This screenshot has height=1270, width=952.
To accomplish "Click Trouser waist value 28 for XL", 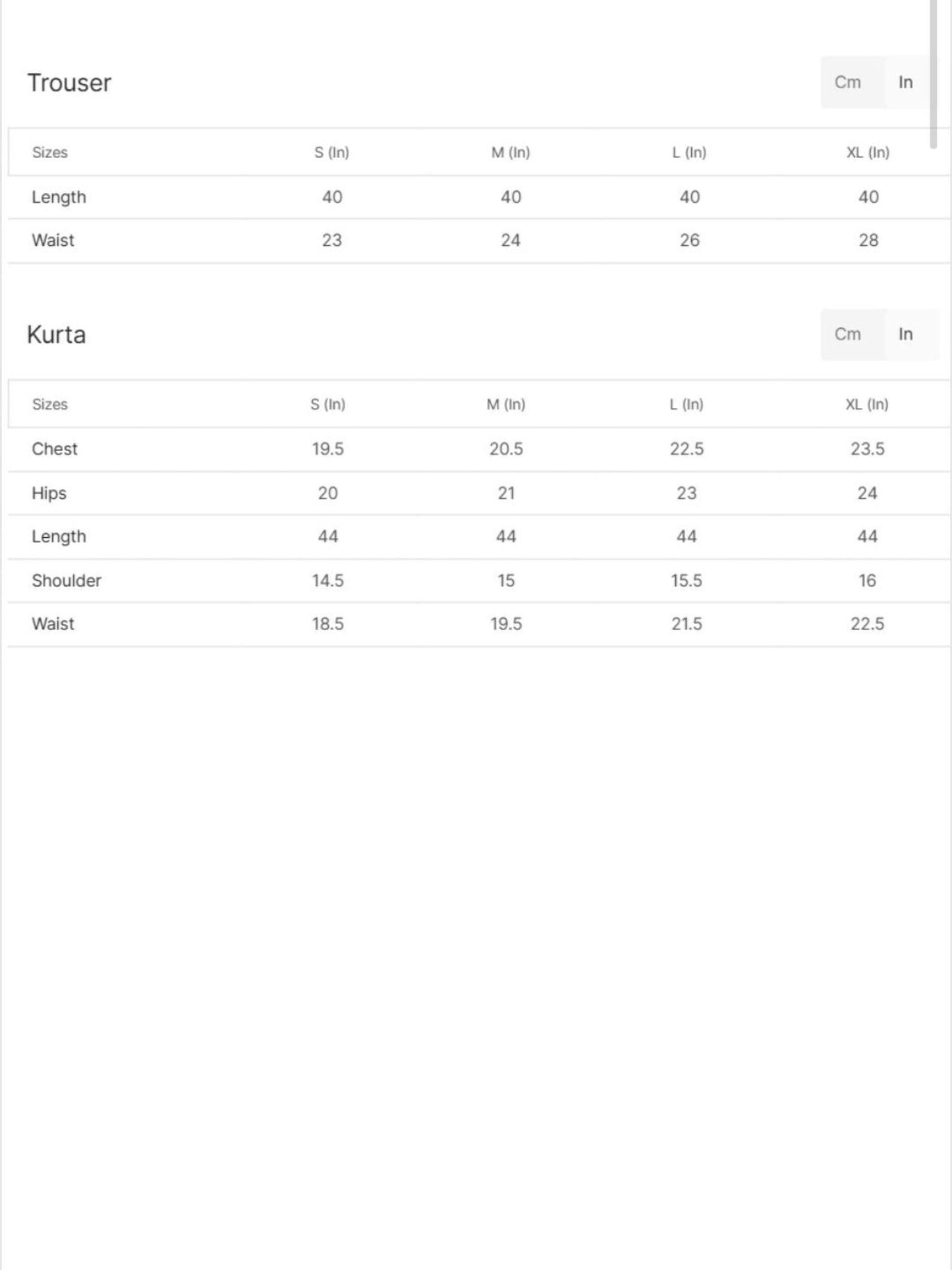I will coord(868,240).
